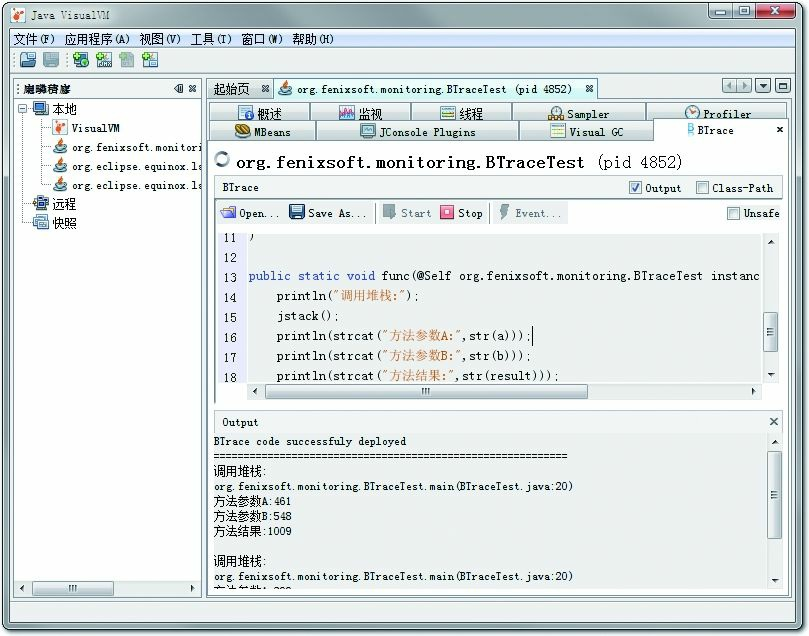Click the Save As... button
Image resolution: width=809 pixels, height=636 pixels.
tap(328, 213)
